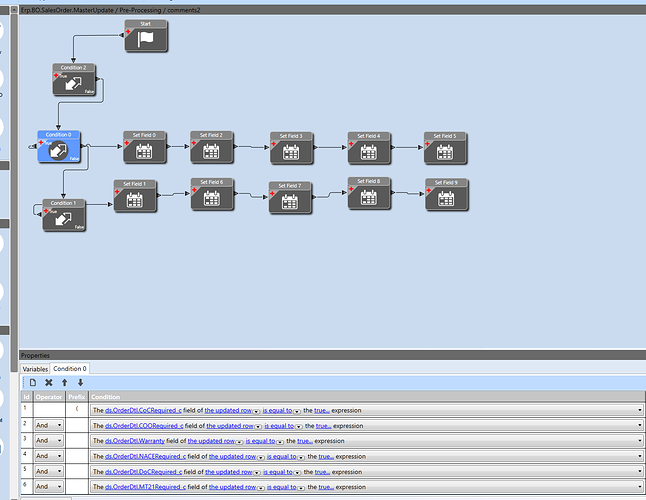The image size is (646, 500).
Task: Open the ds.OrderDtl.Warranty field link
Action: (135, 441)
